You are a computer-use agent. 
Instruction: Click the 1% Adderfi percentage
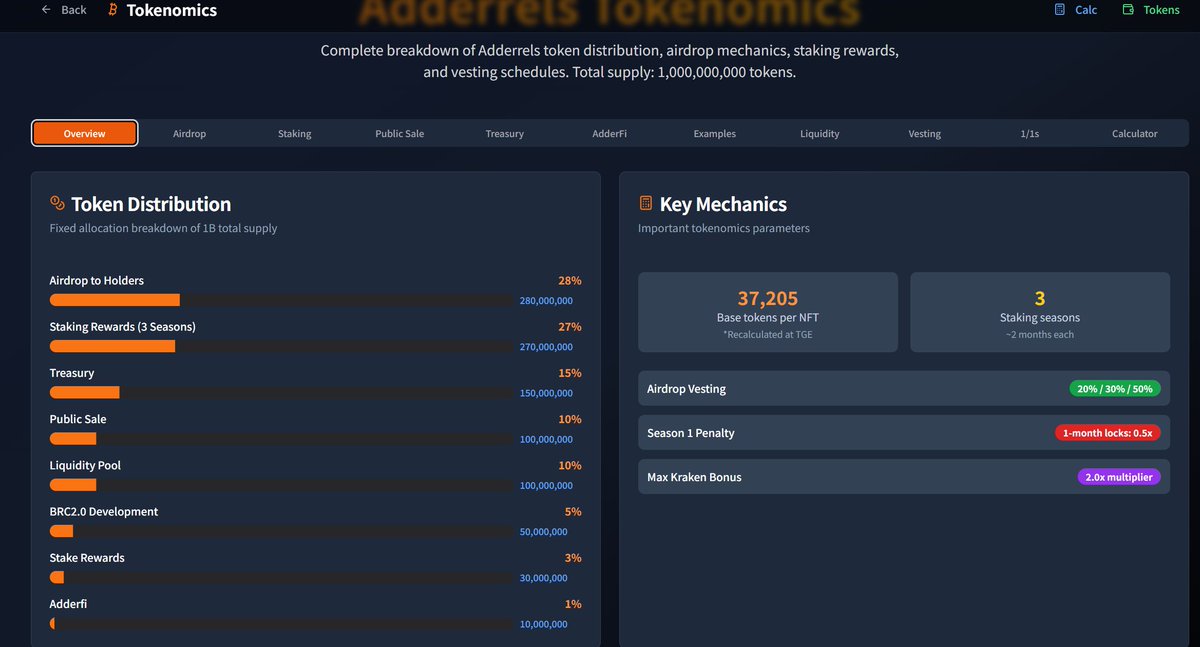click(x=573, y=604)
